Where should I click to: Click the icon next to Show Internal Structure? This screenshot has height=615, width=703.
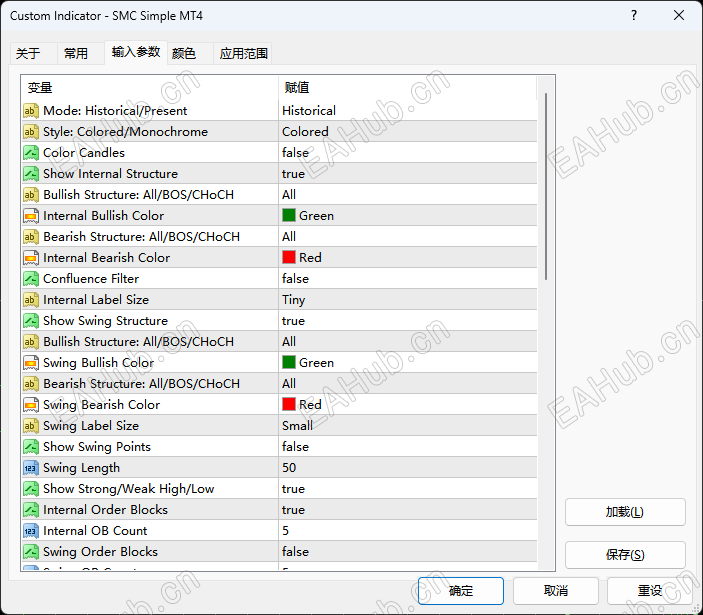click(x=31, y=174)
